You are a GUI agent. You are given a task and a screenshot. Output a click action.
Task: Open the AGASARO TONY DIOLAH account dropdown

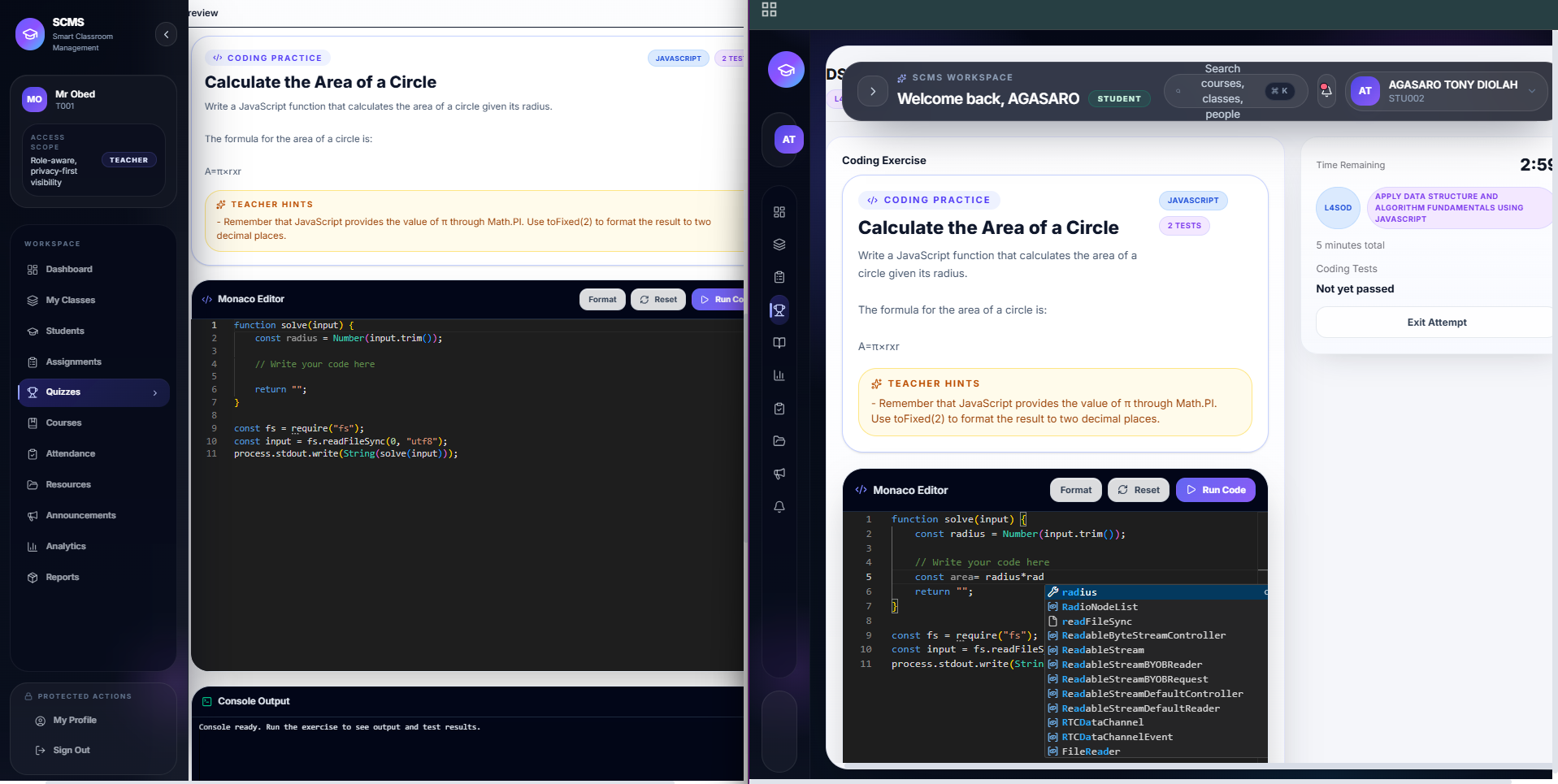pyautogui.click(x=1447, y=91)
